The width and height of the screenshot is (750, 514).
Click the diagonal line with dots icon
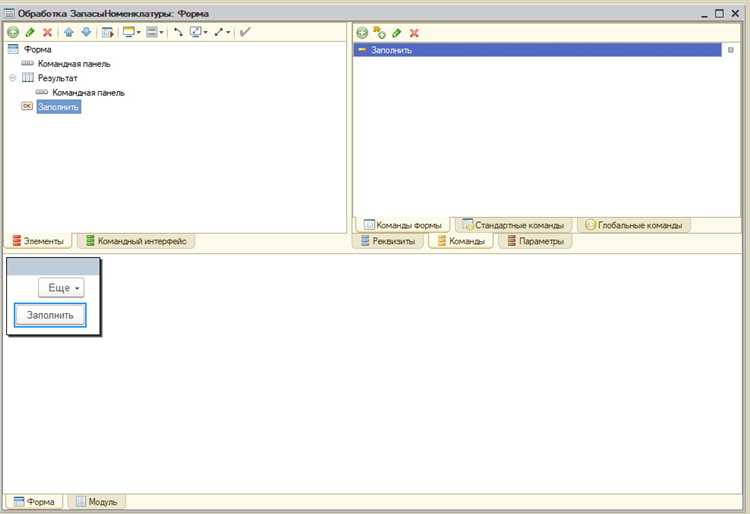219,32
